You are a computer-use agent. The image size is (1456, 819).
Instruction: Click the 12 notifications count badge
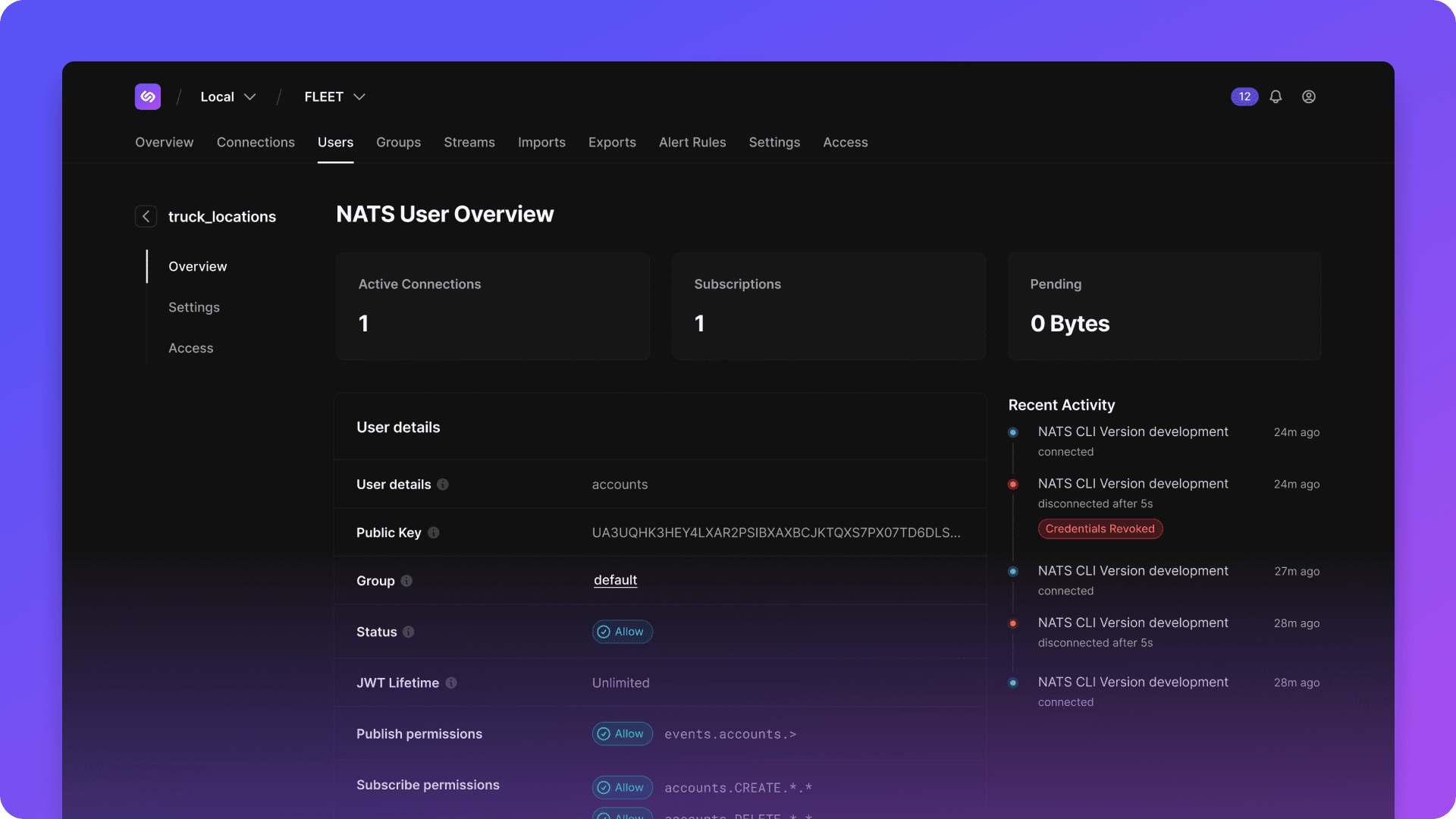click(x=1244, y=96)
